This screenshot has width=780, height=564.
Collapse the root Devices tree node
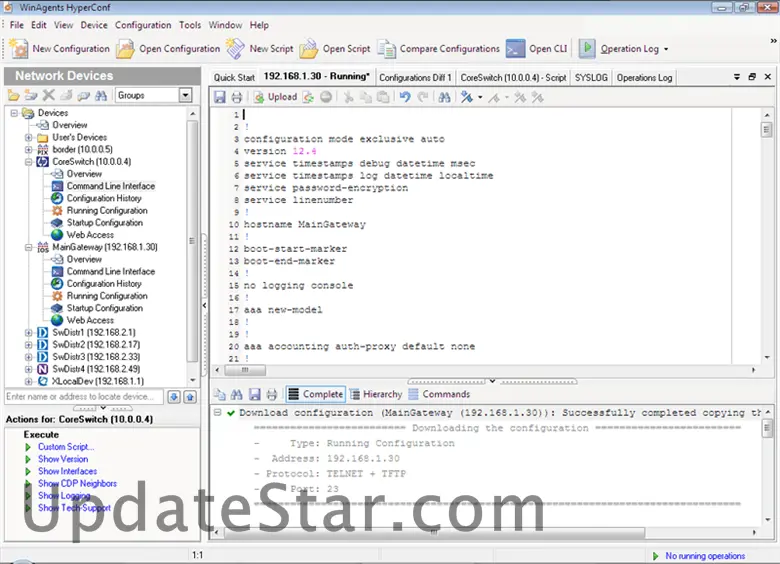point(14,113)
